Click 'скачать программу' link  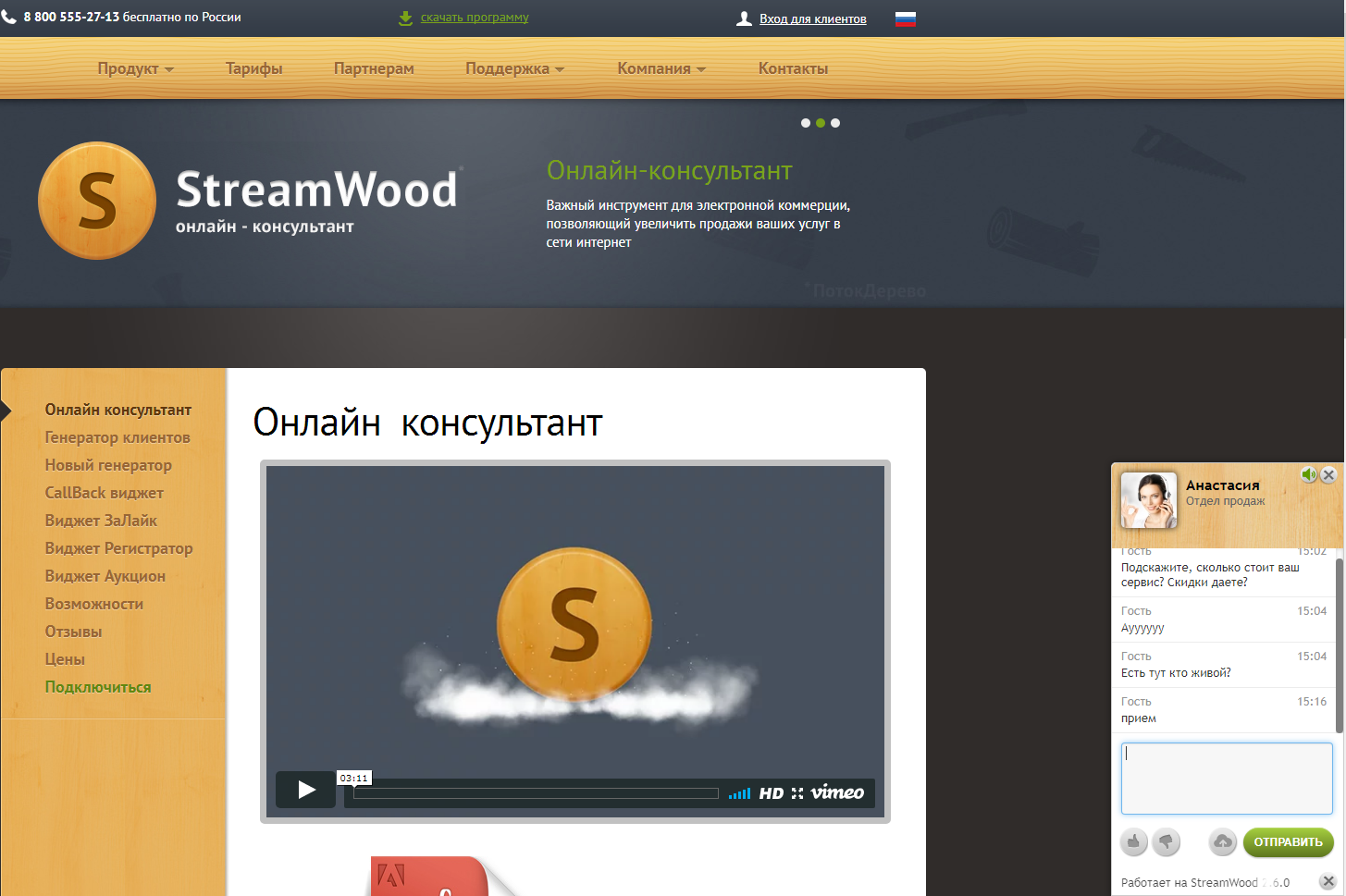475,18
